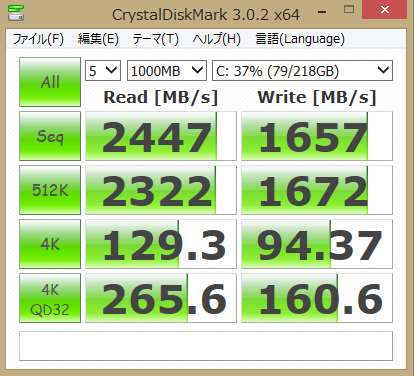The width and height of the screenshot is (414, 376).
Task: Select the 4K QD32 read result 265.6
Action: 161,298
